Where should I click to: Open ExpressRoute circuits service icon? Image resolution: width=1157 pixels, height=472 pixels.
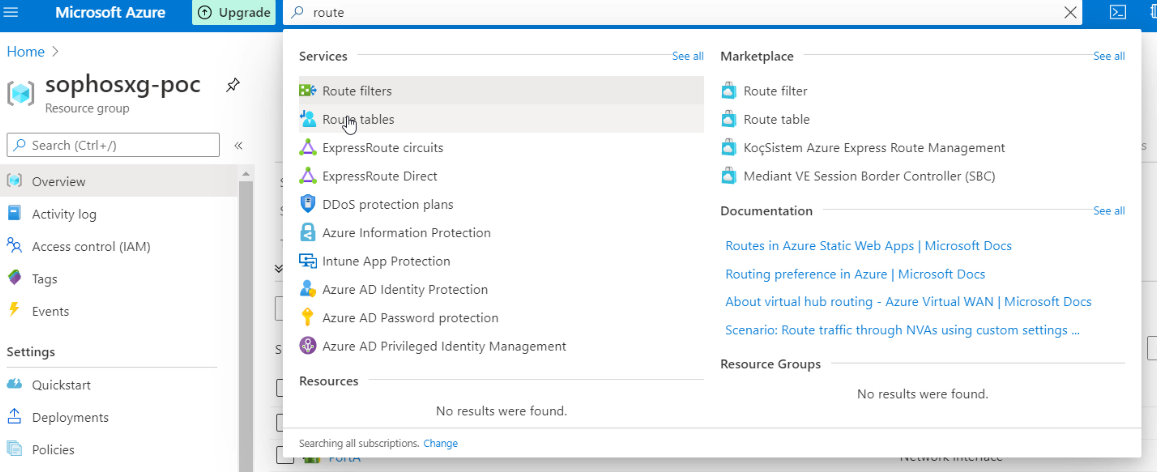tap(308, 148)
